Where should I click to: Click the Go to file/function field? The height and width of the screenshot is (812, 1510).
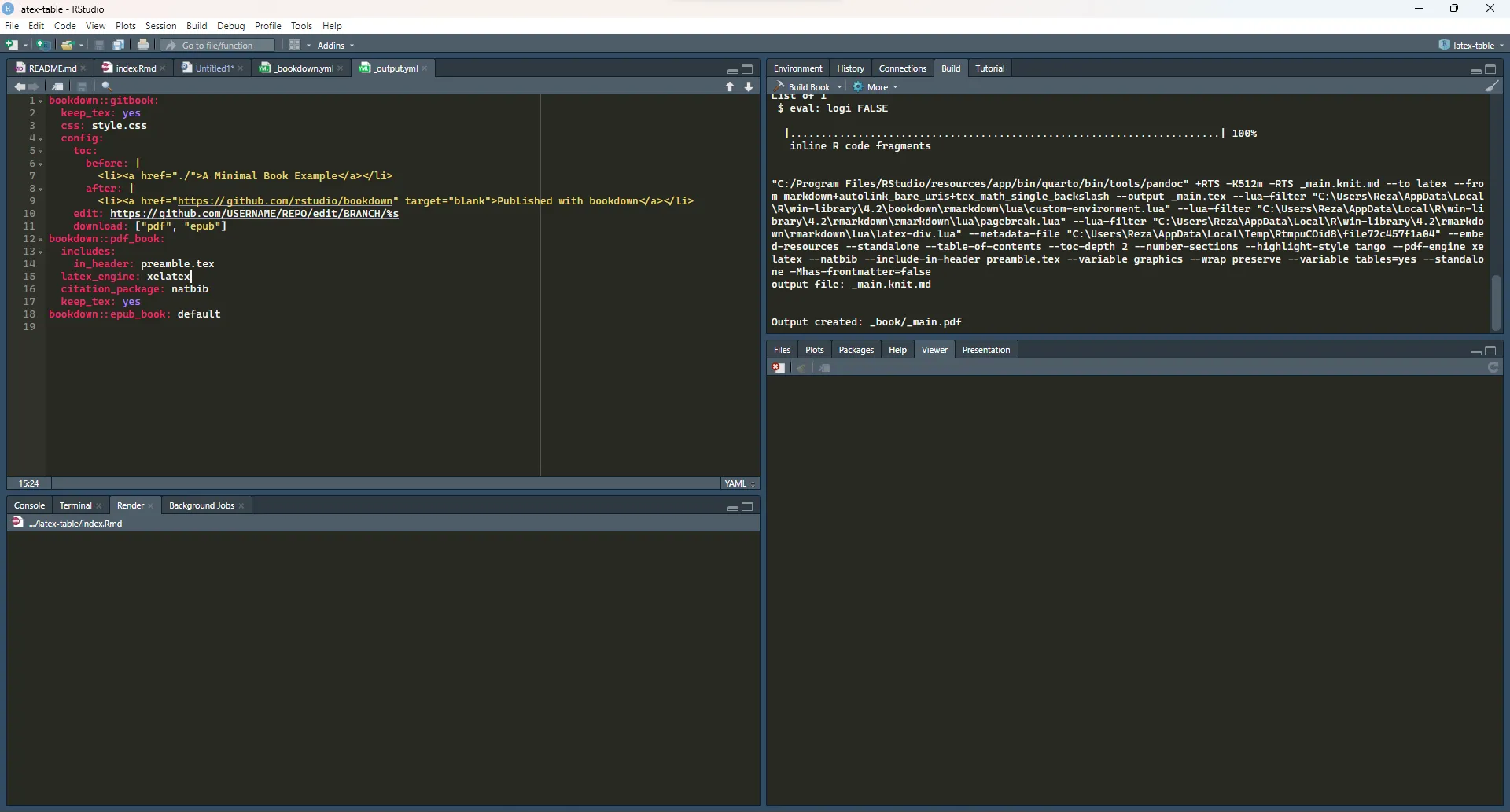(218, 46)
